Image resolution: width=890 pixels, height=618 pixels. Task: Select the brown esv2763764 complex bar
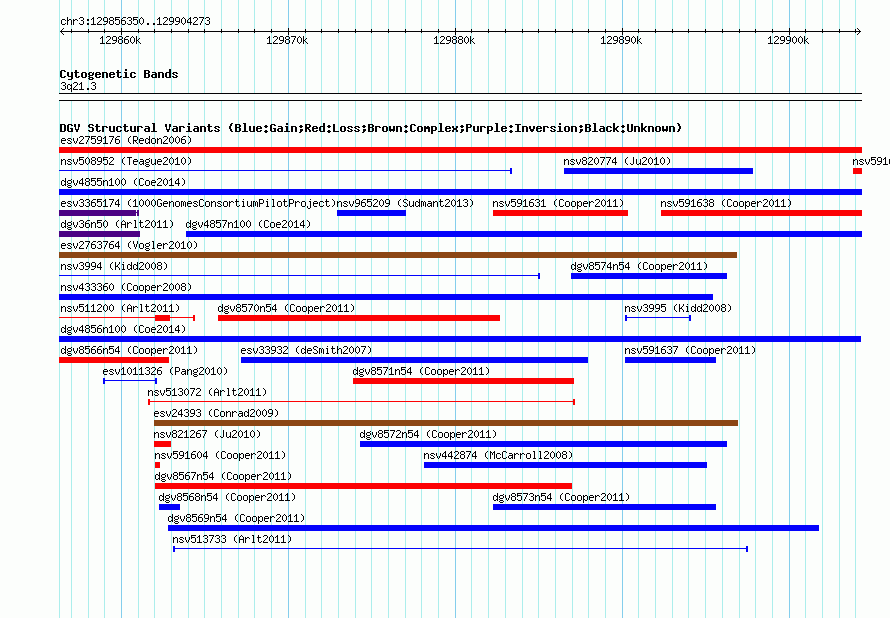point(398,255)
